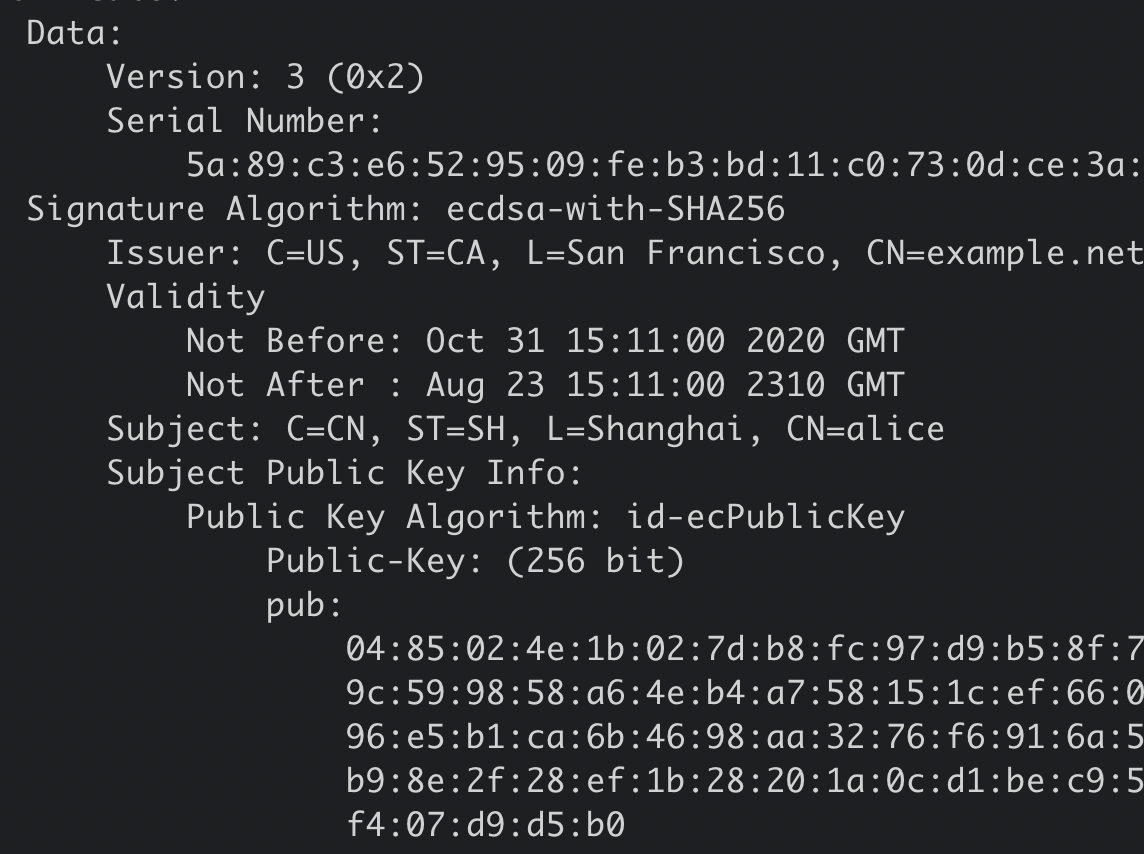Click the 'Not Before' date line
Viewport: 1144px width, 854px height.
pos(544,341)
